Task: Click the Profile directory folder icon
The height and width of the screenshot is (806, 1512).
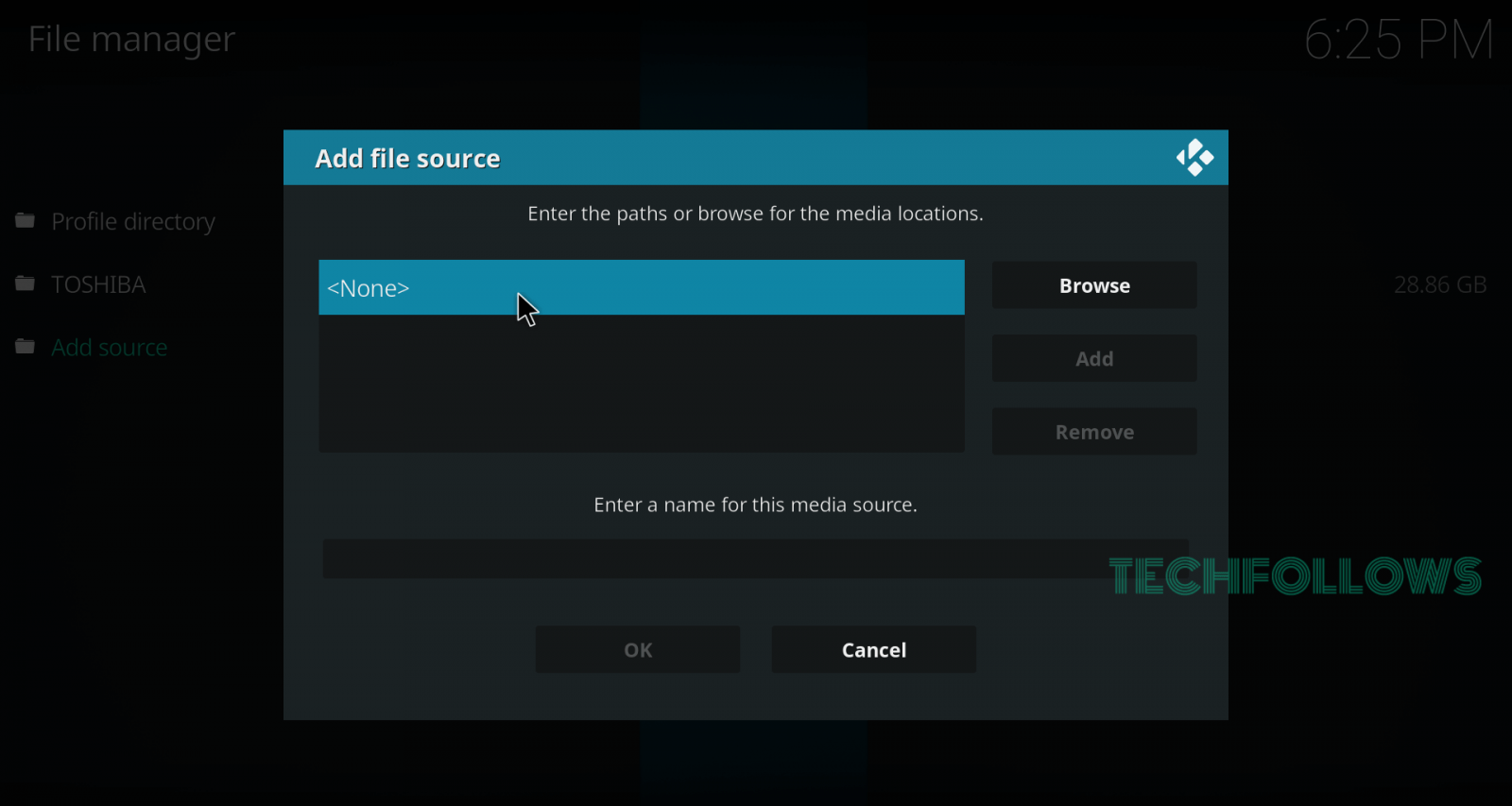Action: [26, 220]
